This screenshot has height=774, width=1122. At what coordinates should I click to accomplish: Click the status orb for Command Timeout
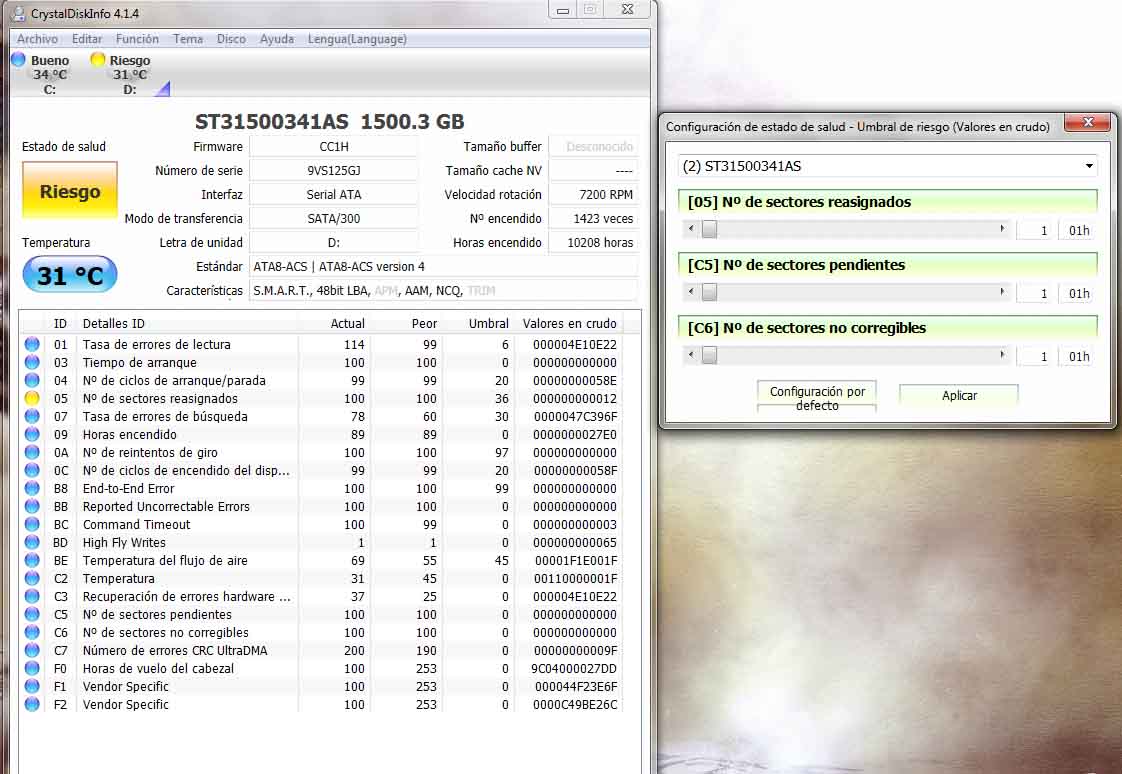(32, 524)
